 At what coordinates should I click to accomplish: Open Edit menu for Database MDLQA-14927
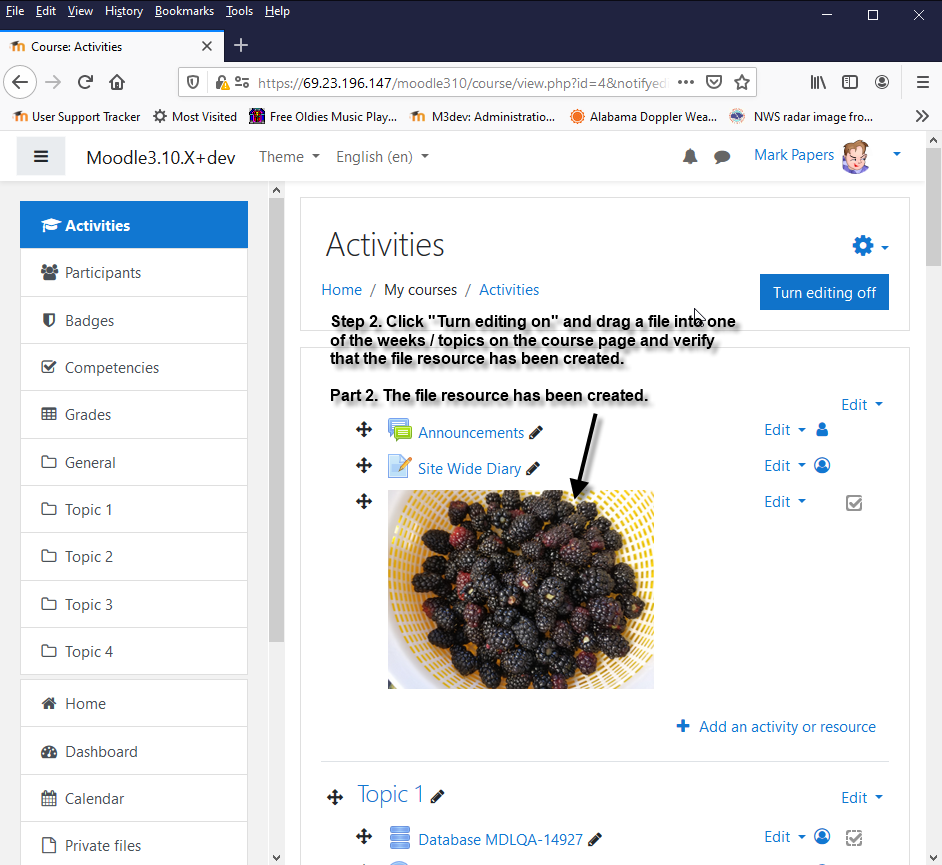(785, 837)
